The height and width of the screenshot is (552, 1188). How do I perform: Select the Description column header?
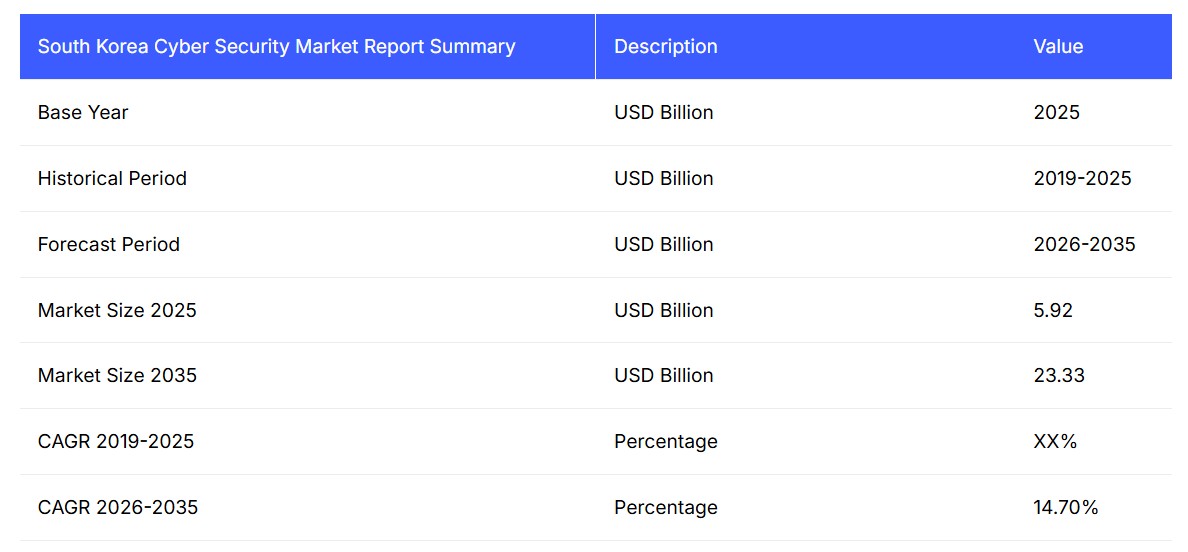coord(665,47)
